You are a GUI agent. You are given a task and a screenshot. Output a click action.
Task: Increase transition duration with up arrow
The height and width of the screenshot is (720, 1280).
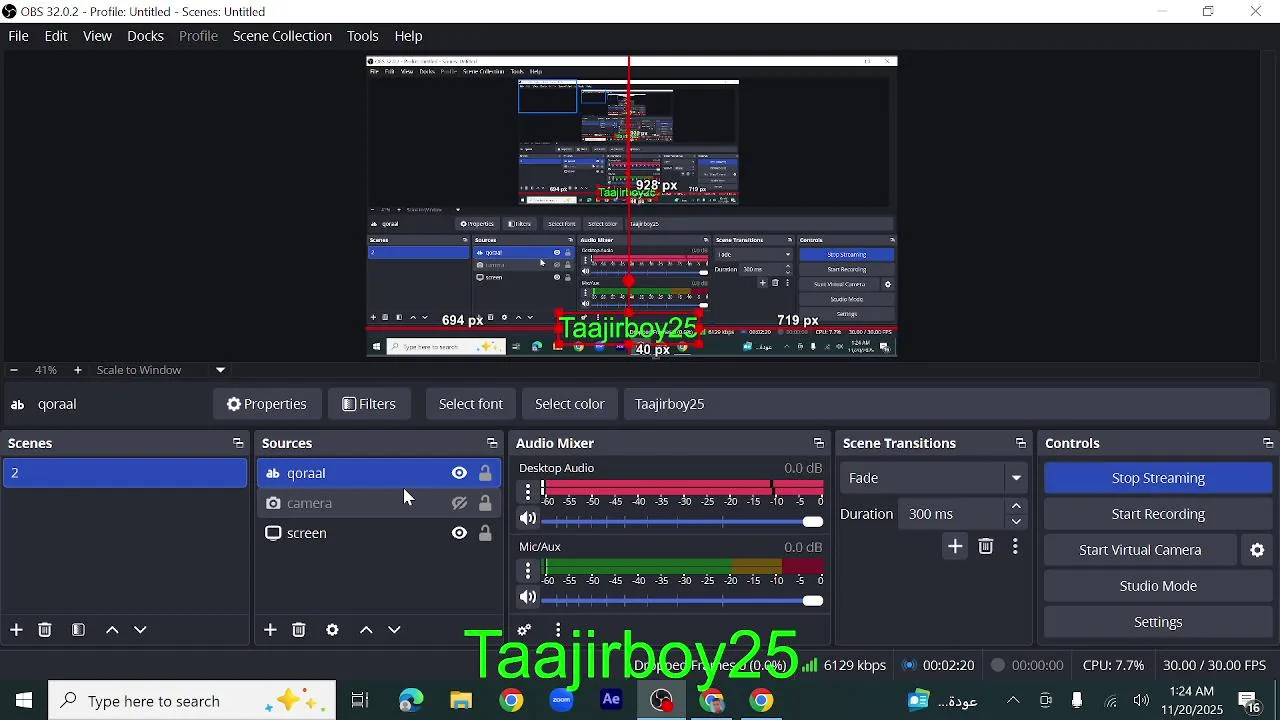pyautogui.click(x=1016, y=506)
